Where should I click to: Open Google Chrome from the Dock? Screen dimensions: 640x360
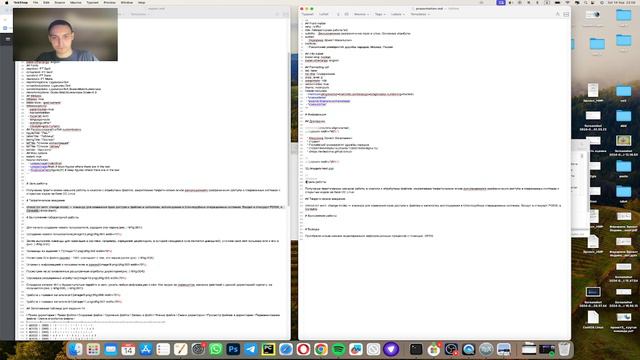click(x=321, y=349)
